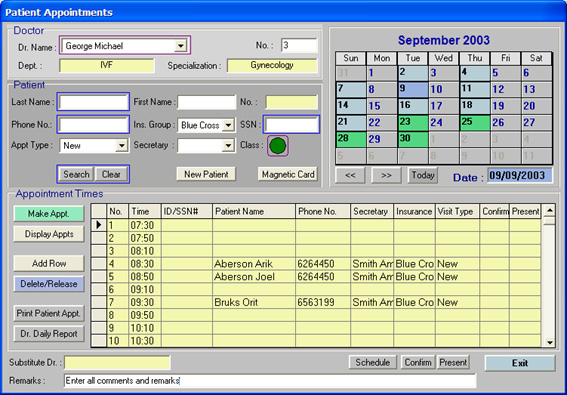567x395 pixels.
Task: Click the IVF department field
Action: coord(107,66)
